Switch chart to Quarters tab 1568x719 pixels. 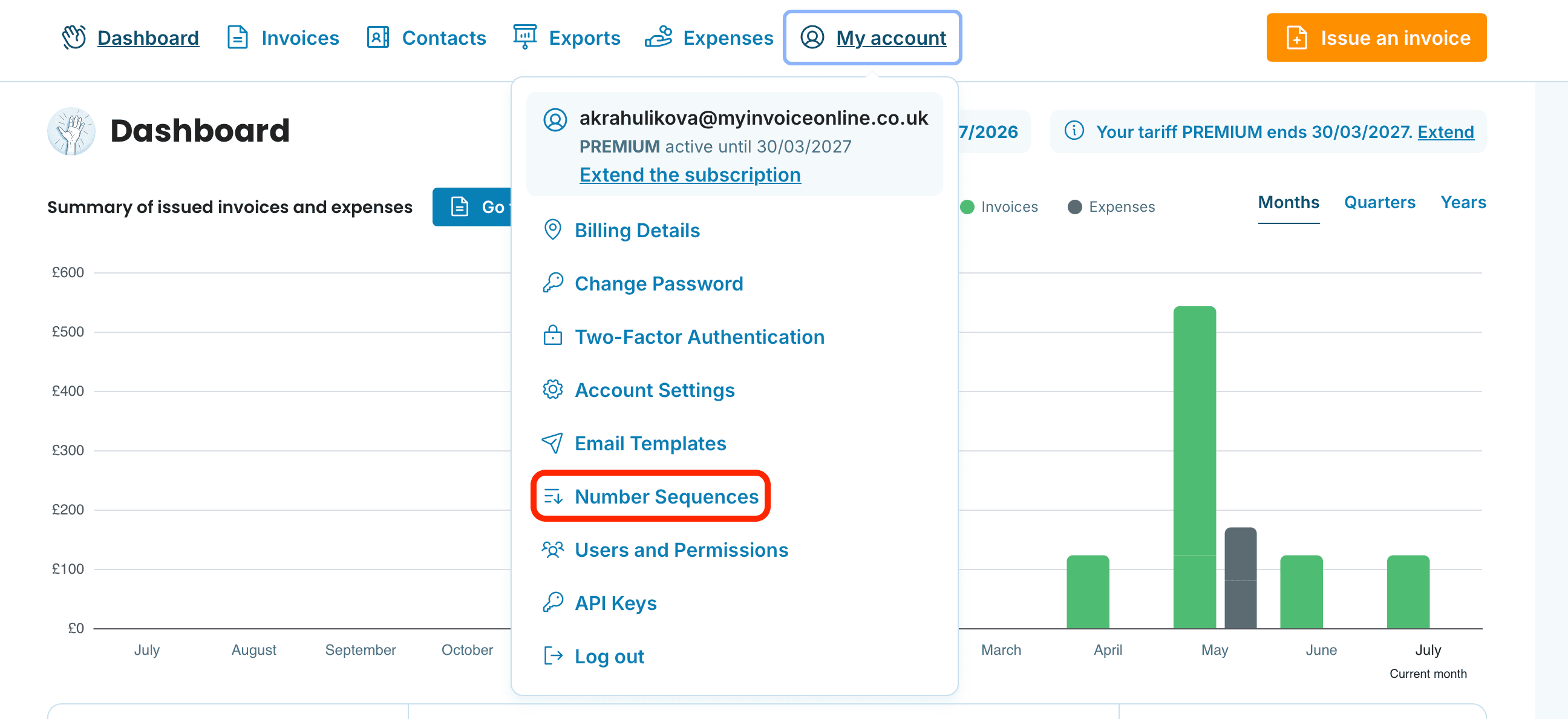pos(1380,203)
